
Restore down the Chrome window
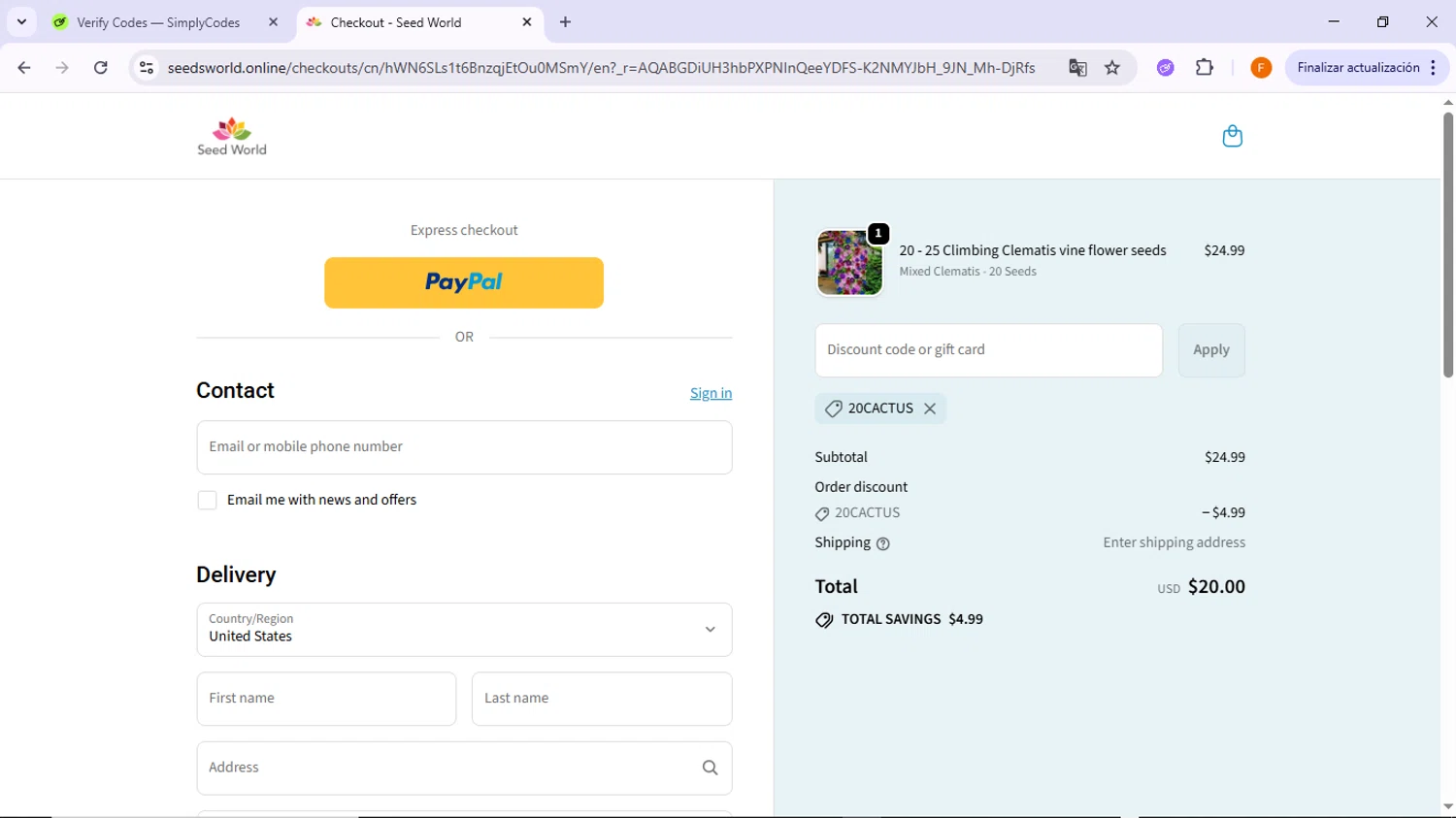(x=1382, y=21)
